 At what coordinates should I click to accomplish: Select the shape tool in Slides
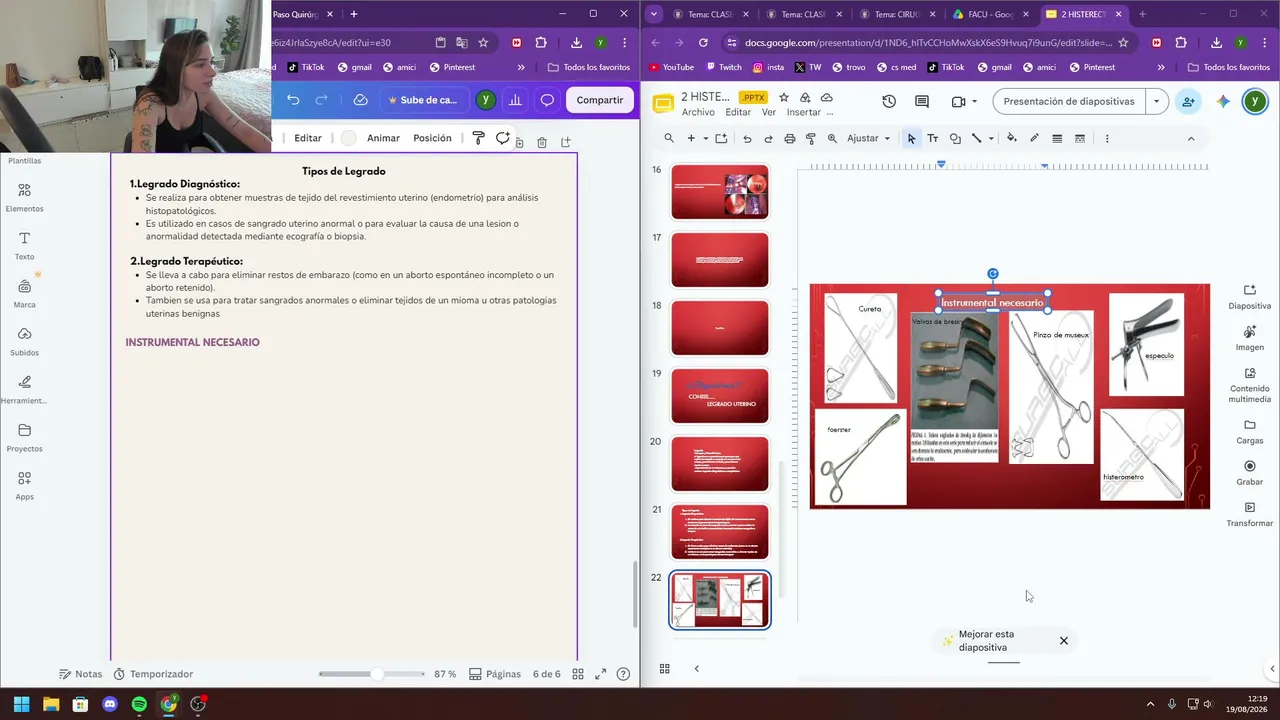click(x=955, y=138)
